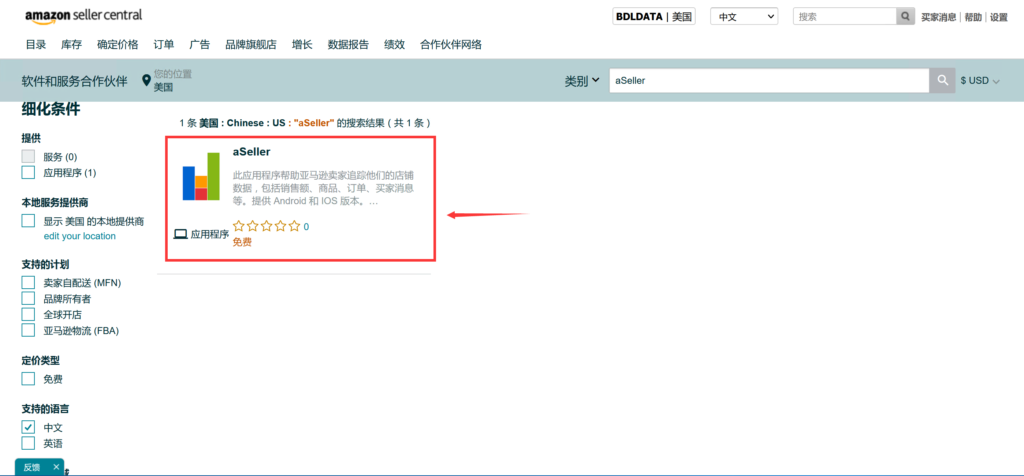Open the 库存 menu
This screenshot has height=476, width=1024.
[x=72, y=44]
